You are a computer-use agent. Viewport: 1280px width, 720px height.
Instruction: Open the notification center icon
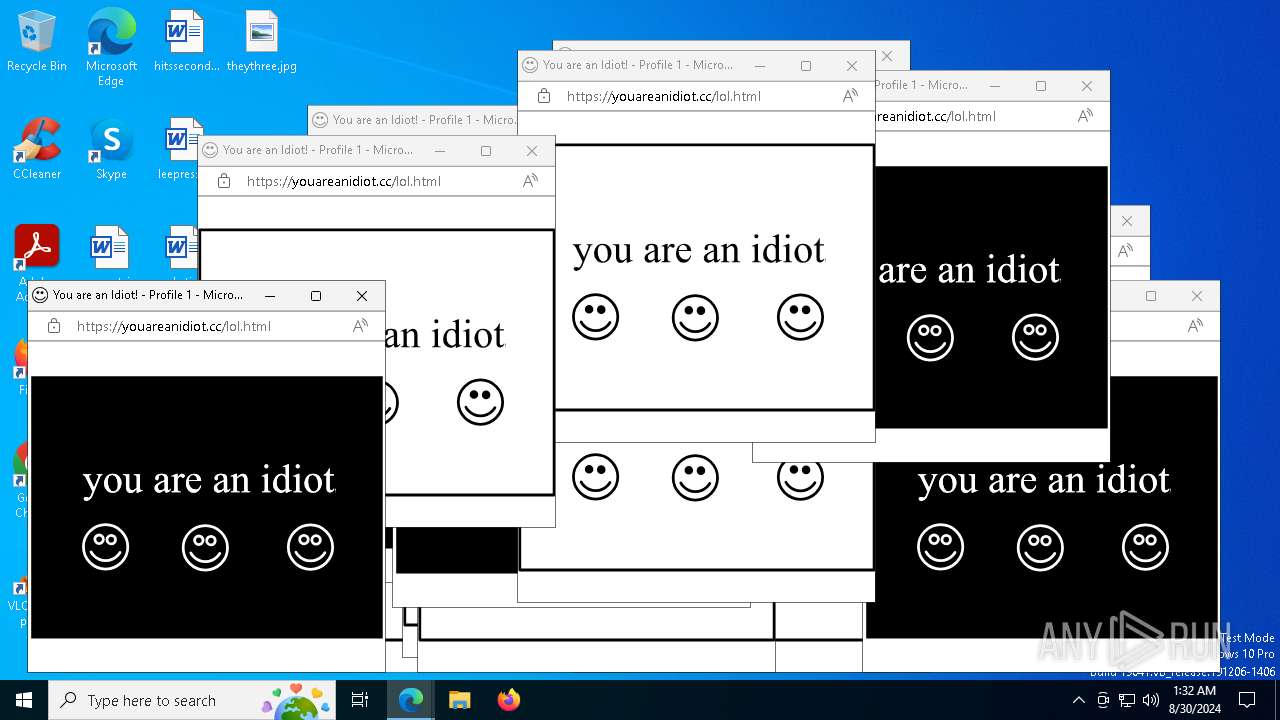click(1247, 700)
